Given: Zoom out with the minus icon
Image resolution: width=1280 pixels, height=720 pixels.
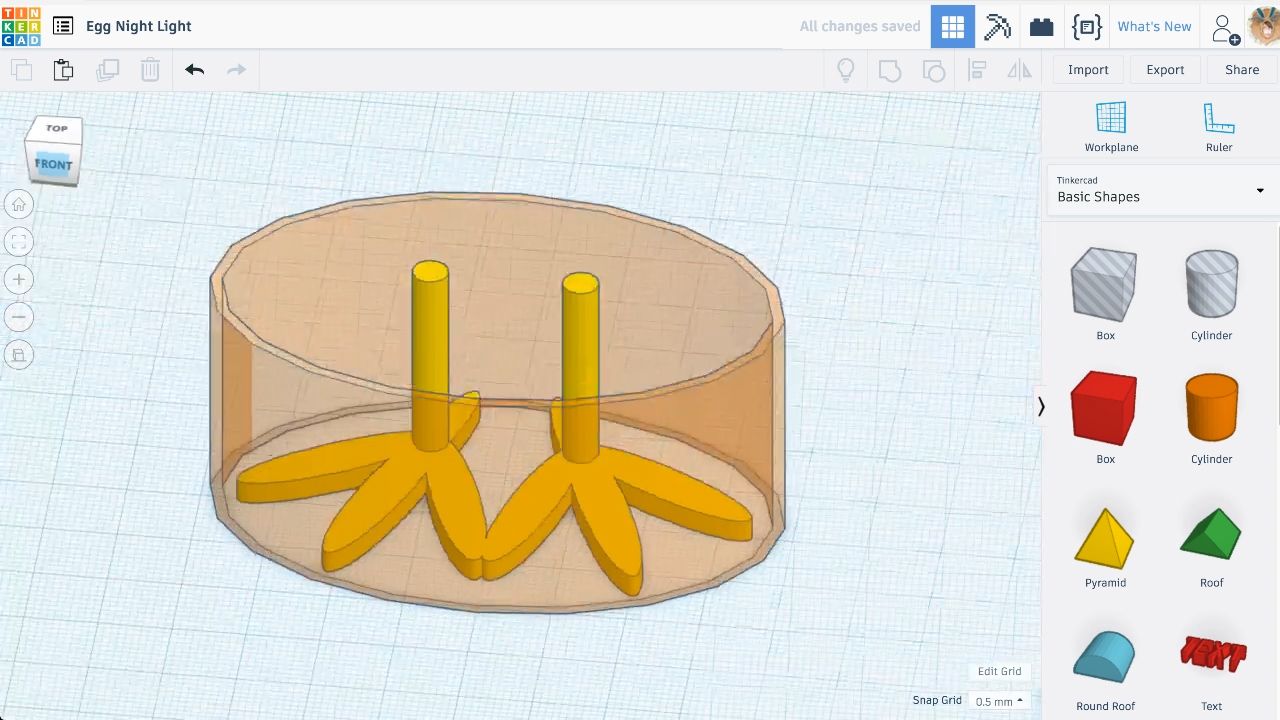Looking at the screenshot, I should tap(19, 317).
